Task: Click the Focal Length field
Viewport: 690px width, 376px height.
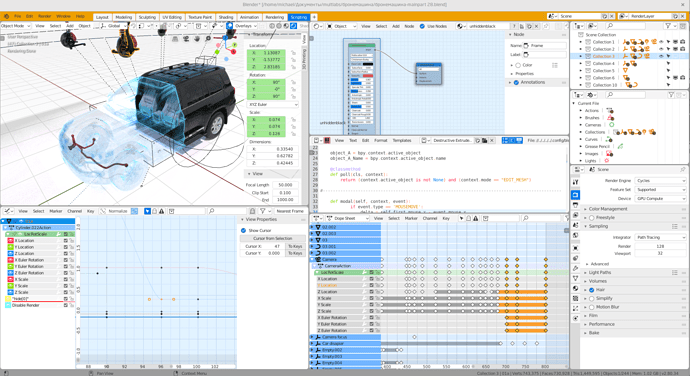Action: [285, 185]
